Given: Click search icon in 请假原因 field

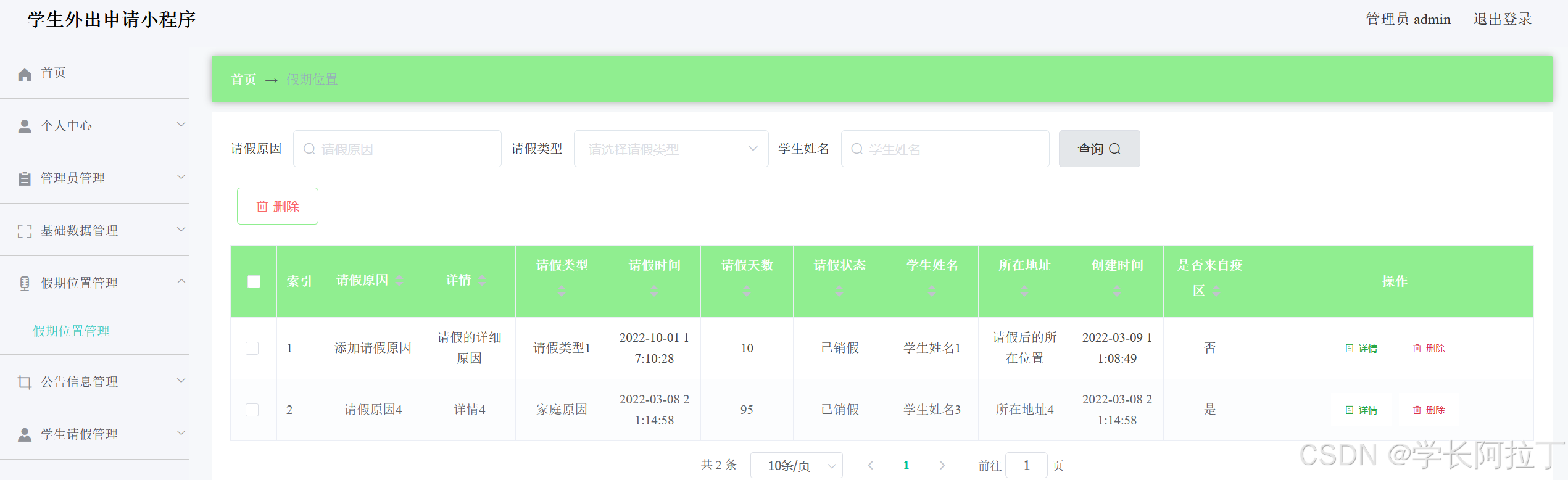Looking at the screenshot, I should [310, 149].
